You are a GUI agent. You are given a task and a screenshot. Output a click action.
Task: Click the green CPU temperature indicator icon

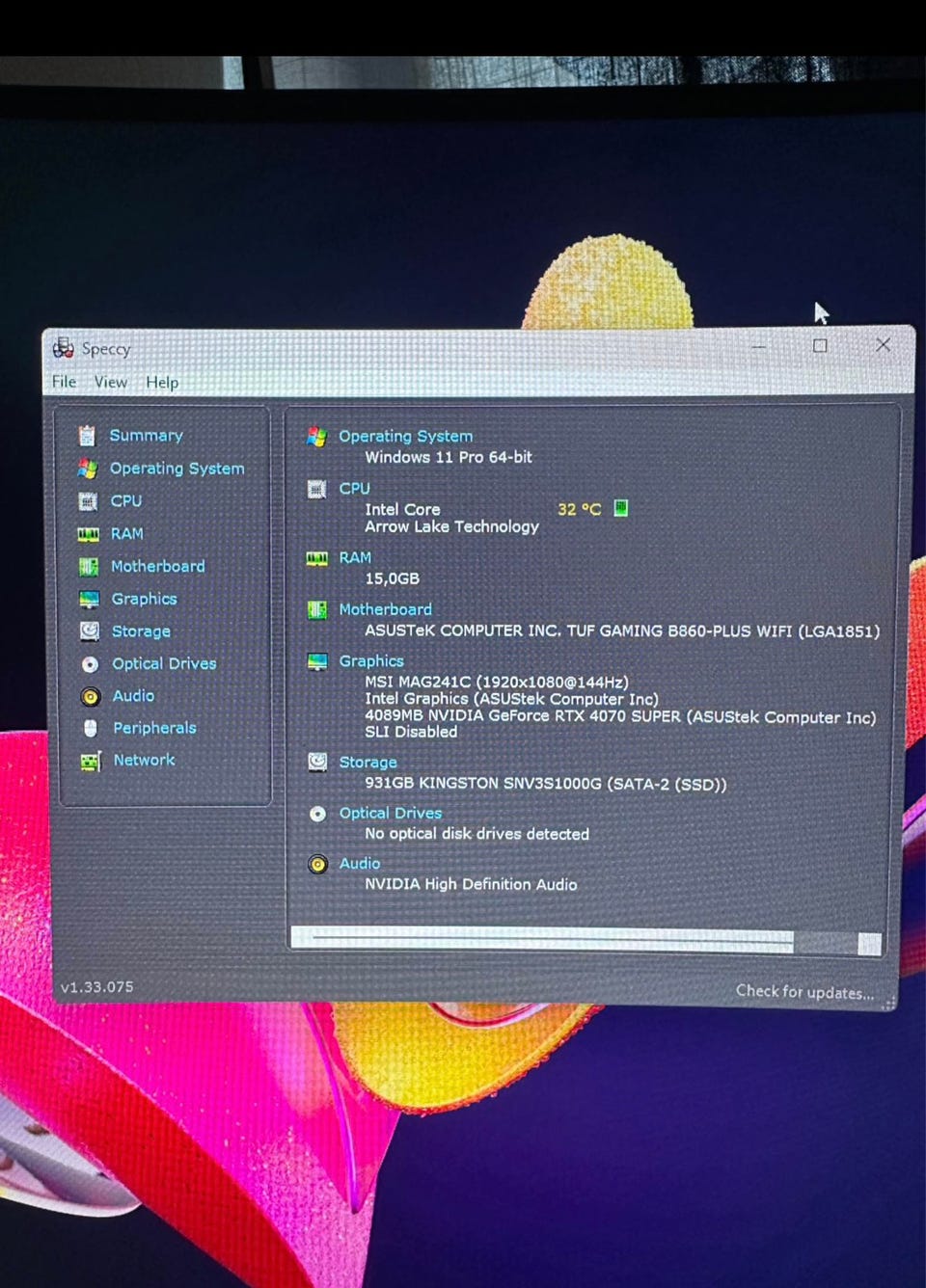pos(621,508)
